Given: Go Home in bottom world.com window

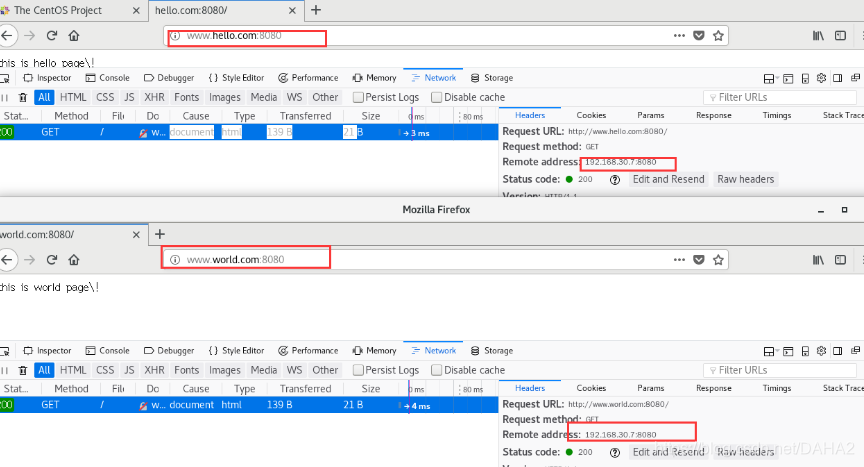Looking at the screenshot, I should coord(74,259).
